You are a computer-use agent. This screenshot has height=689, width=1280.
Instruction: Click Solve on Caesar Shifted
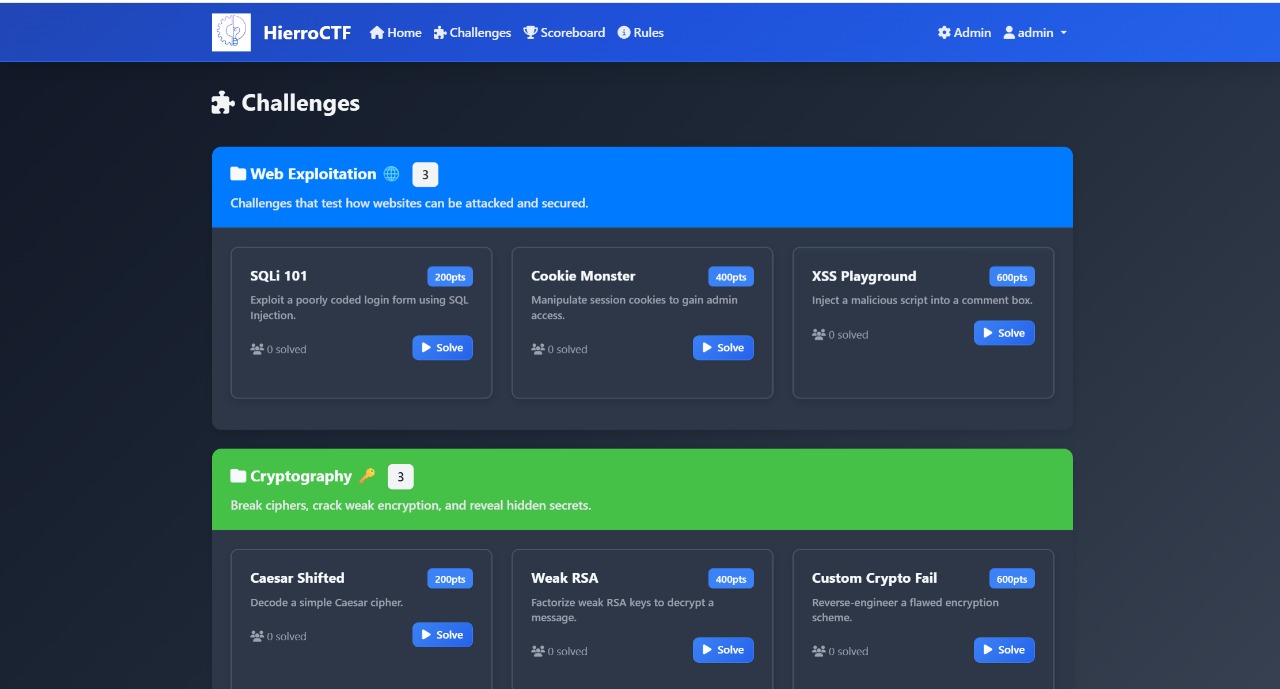point(442,634)
